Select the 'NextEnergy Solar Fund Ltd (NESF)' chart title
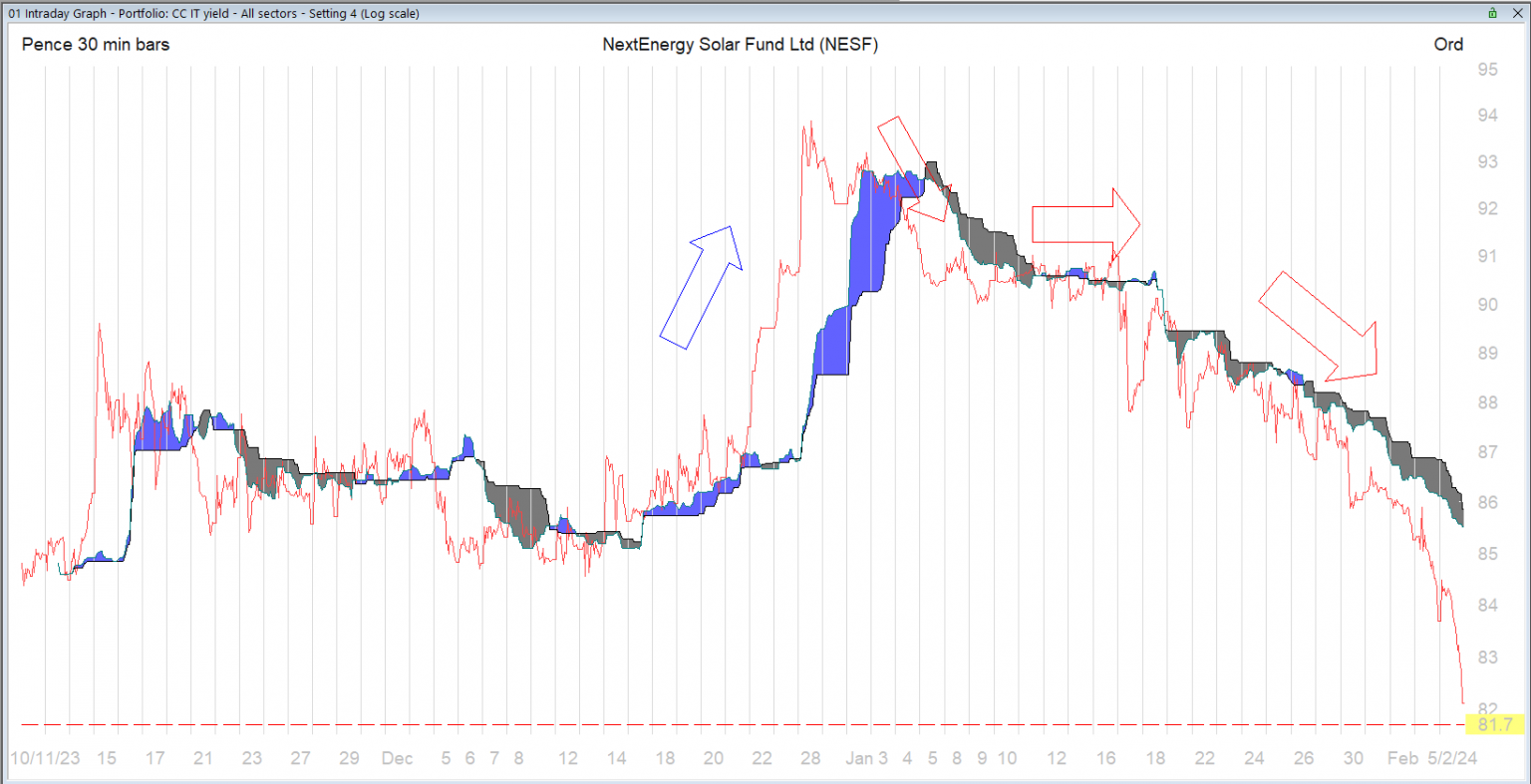Image resolution: width=1531 pixels, height=784 pixels. click(x=741, y=44)
